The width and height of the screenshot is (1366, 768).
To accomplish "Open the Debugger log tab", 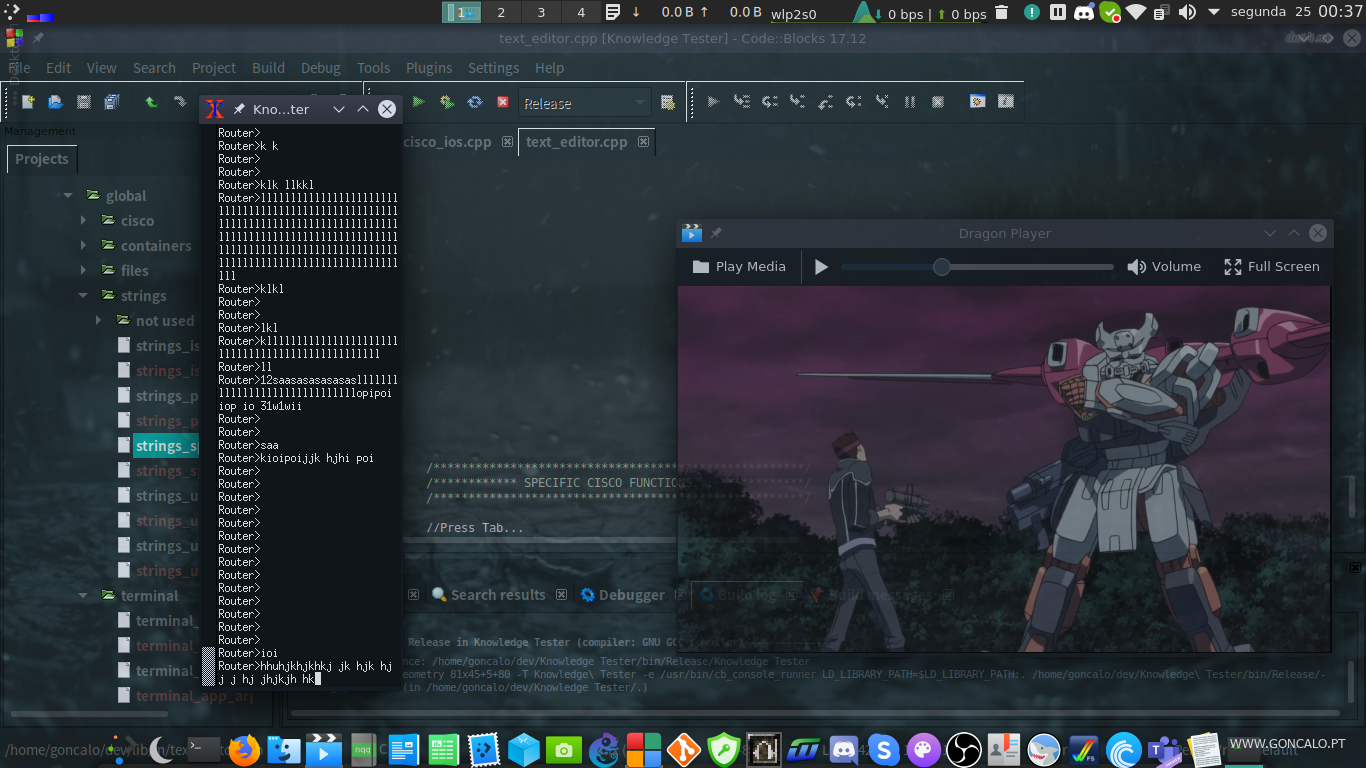I will [631, 595].
